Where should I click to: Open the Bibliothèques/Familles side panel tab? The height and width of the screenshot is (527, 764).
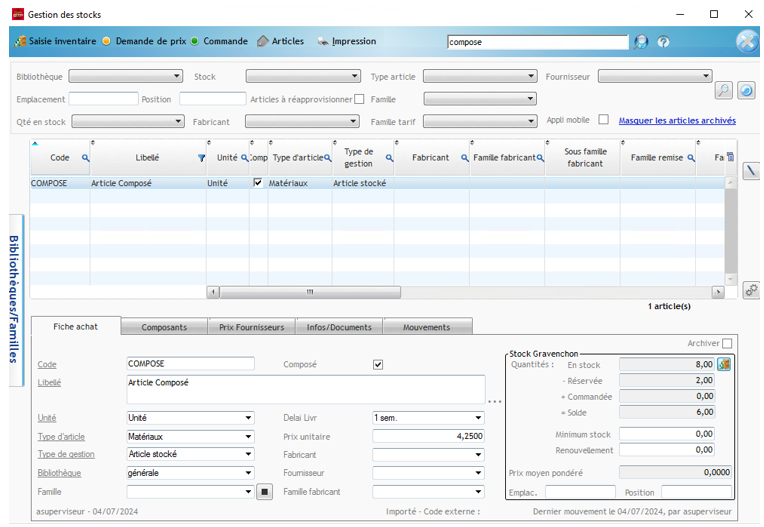click(15, 300)
